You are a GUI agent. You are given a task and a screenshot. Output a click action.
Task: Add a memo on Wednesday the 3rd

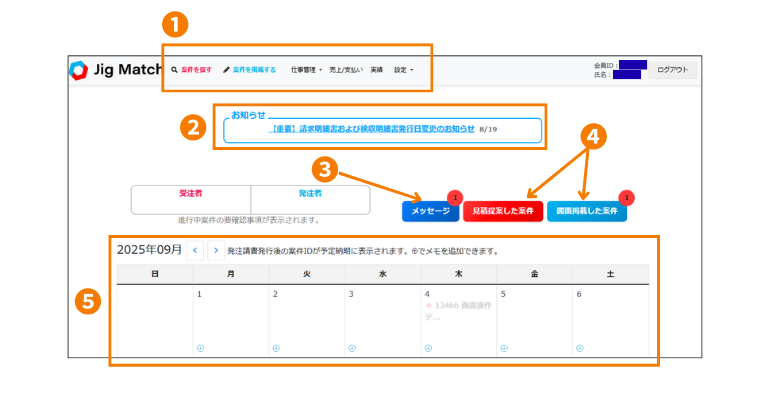point(352,348)
